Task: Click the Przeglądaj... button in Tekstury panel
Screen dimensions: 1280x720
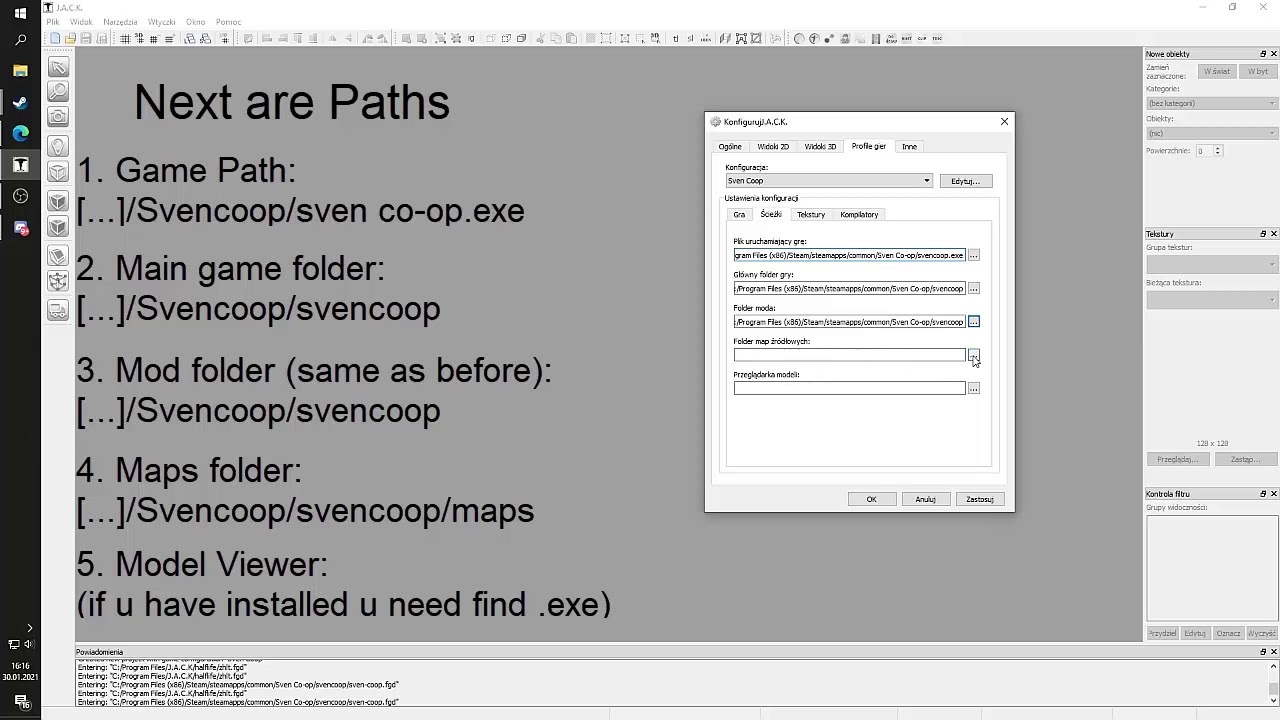Action: point(1177,459)
